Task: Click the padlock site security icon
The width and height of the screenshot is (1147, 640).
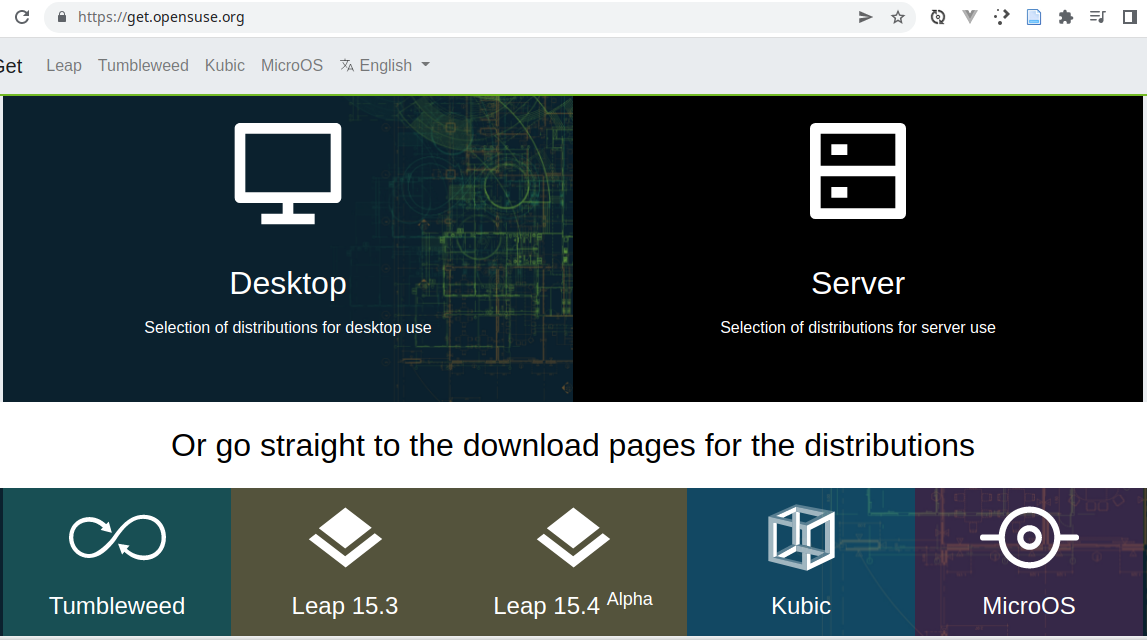Action: click(x=61, y=17)
